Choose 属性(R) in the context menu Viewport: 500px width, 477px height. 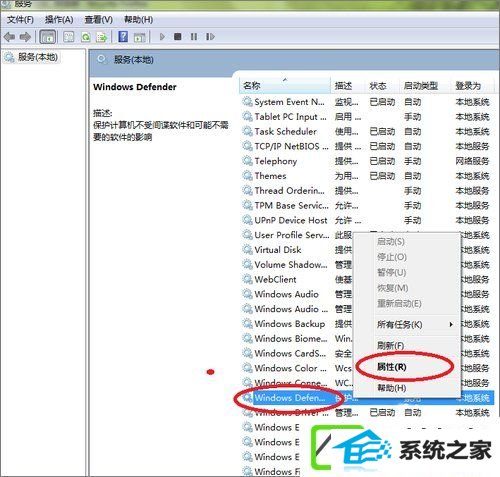tap(392, 367)
